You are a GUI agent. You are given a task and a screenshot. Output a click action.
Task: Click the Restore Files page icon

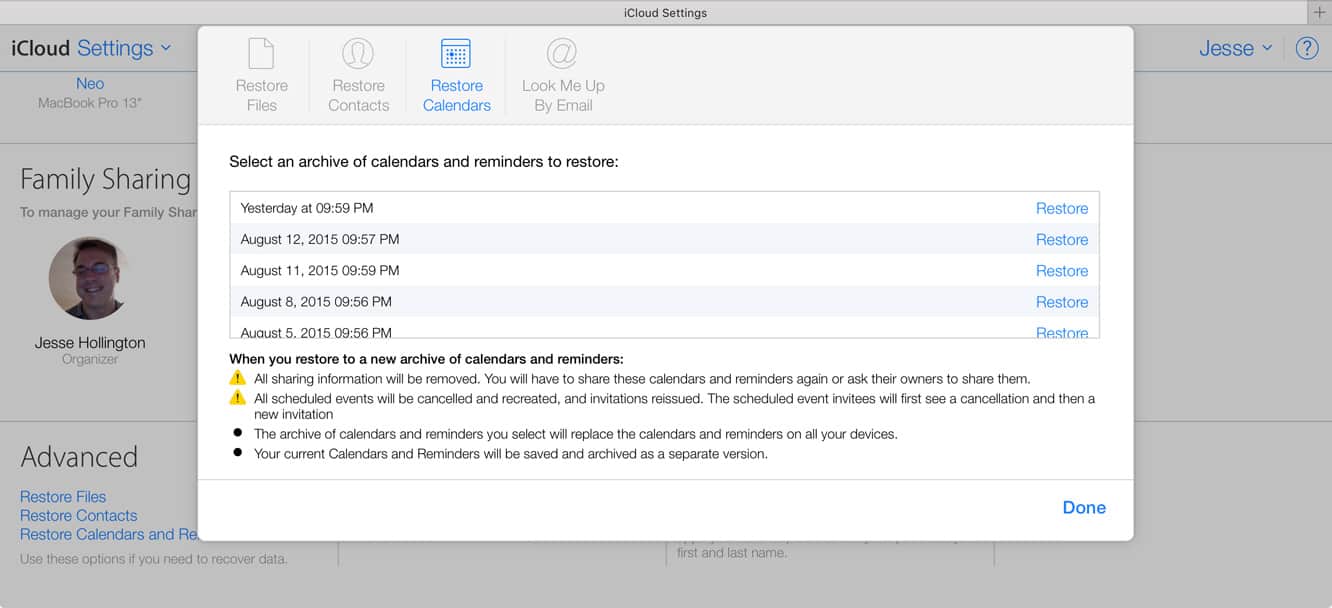261,53
